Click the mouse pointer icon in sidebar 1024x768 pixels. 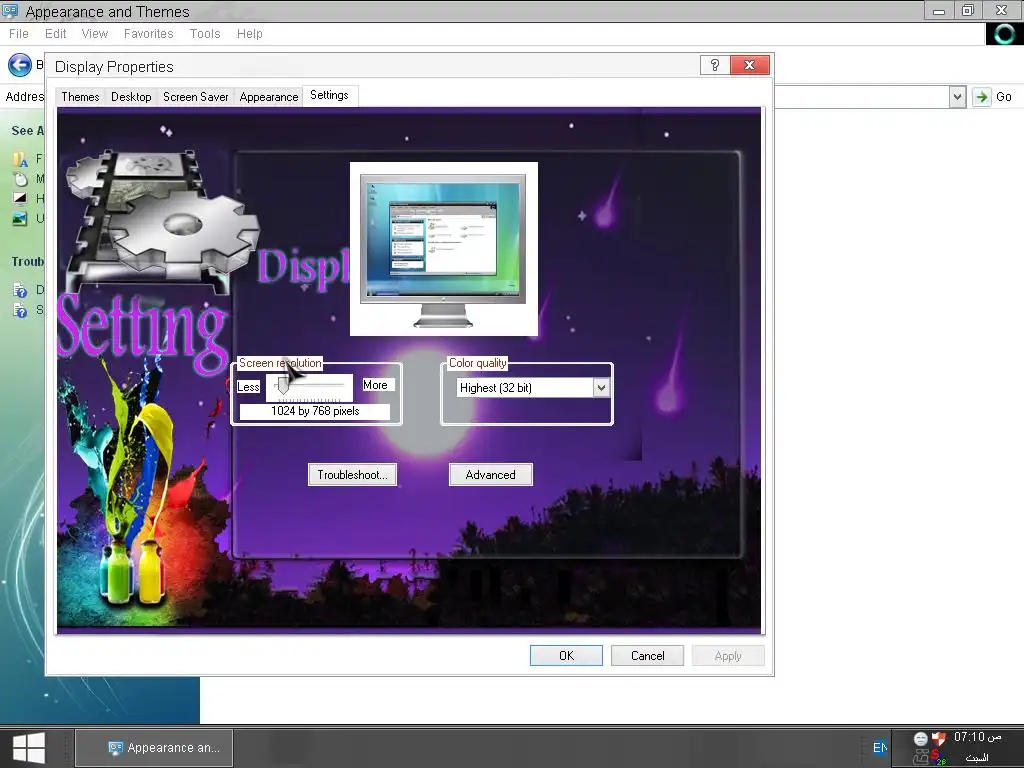20,179
